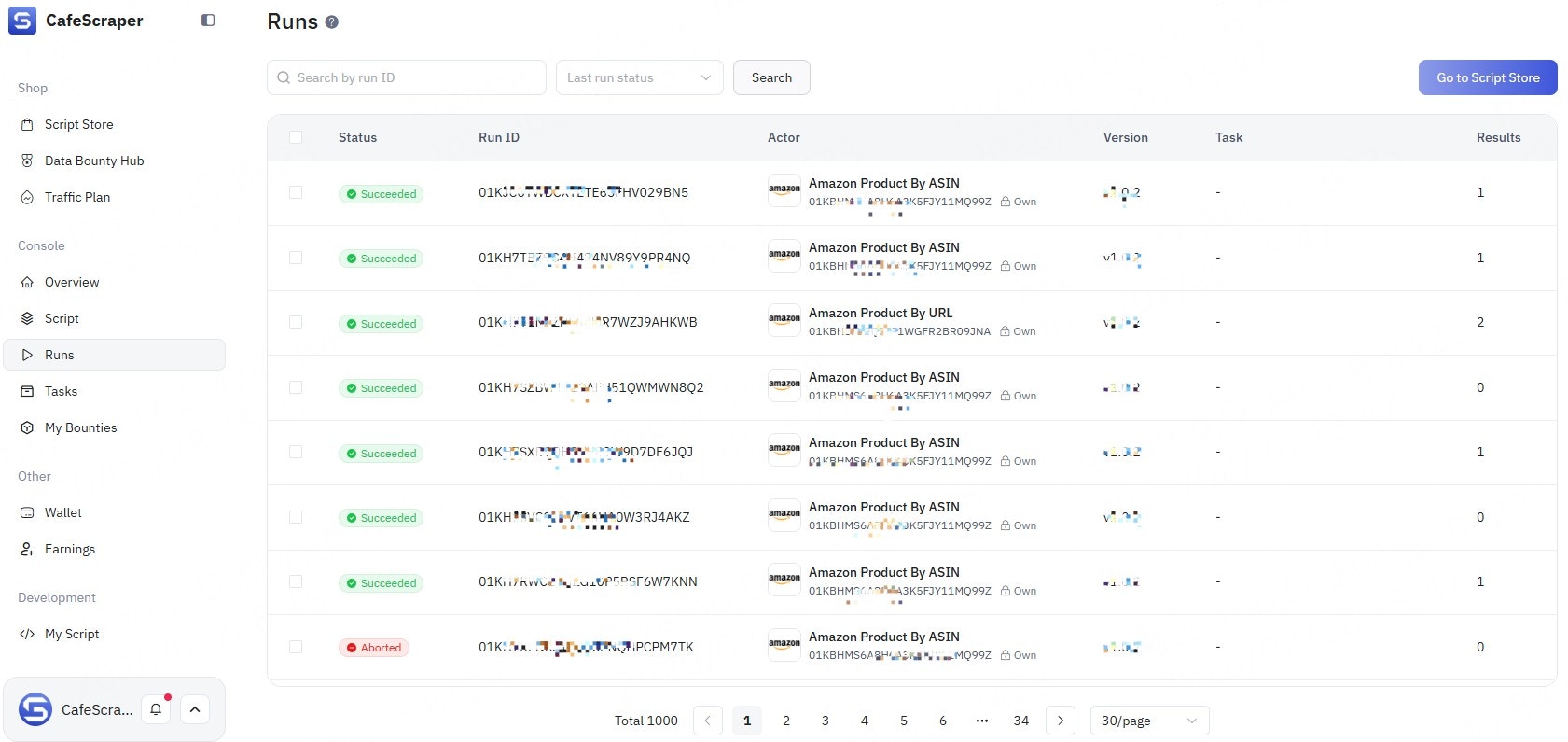Click the pagination ellipsis to skip pages
Screen dimensions: 1568x742
982,721
